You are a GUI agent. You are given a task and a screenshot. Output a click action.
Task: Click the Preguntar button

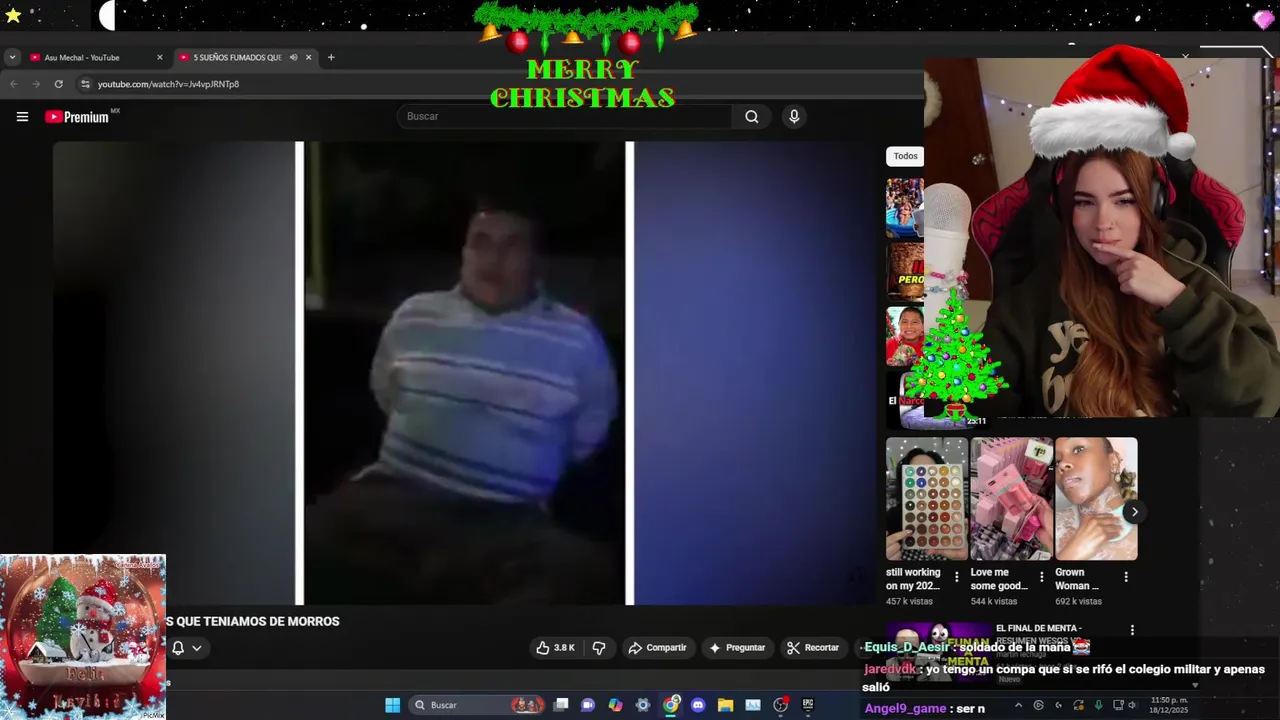[737, 648]
